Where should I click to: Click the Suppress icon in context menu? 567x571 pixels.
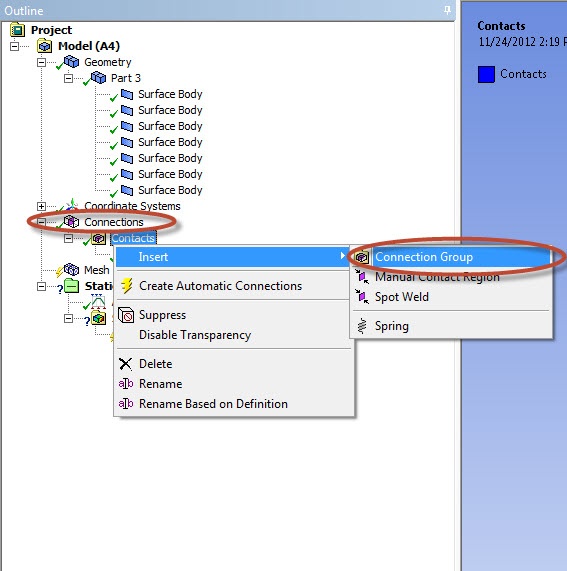(126, 315)
